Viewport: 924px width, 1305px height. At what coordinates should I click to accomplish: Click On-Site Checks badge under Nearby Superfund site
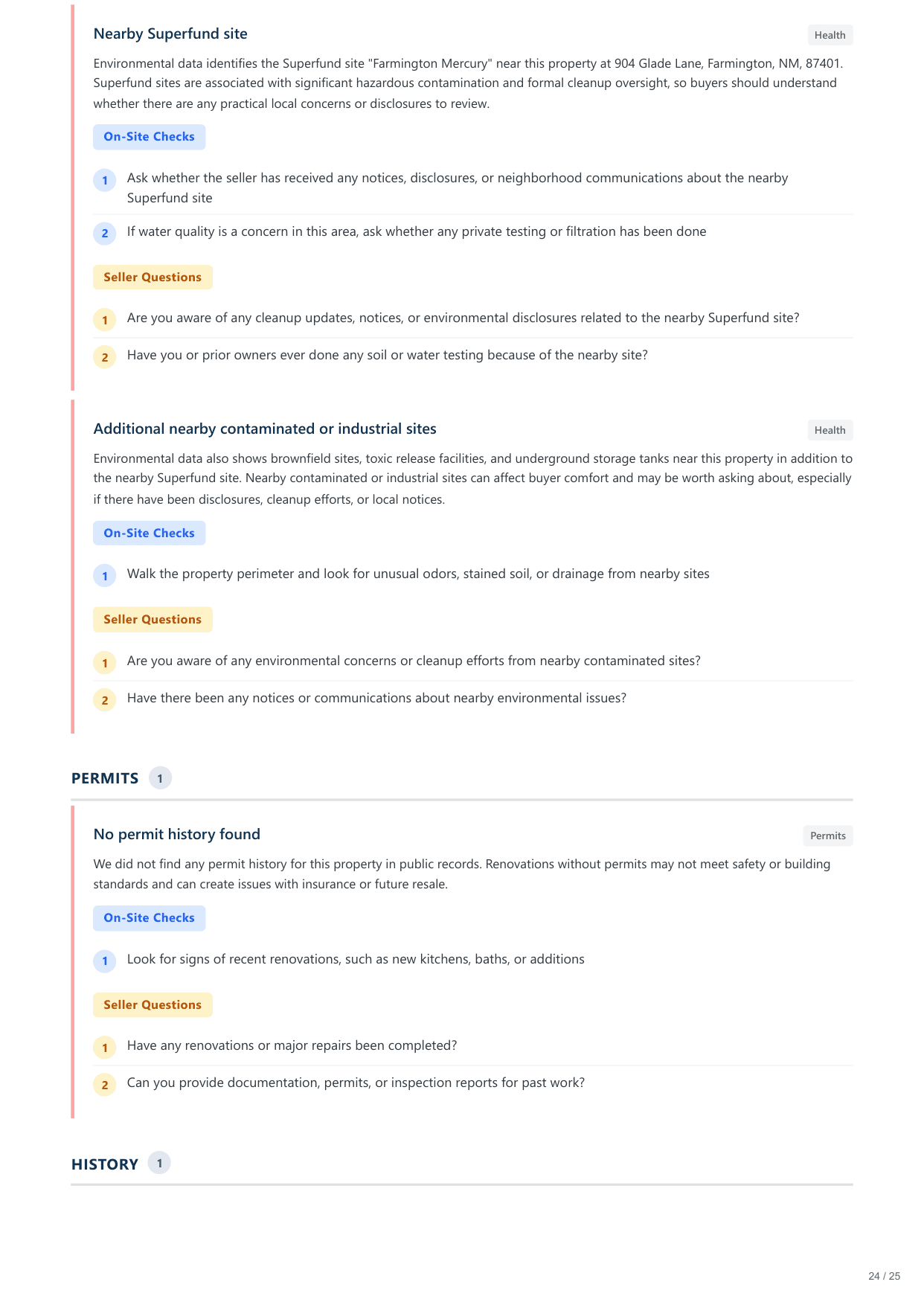click(149, 137)
